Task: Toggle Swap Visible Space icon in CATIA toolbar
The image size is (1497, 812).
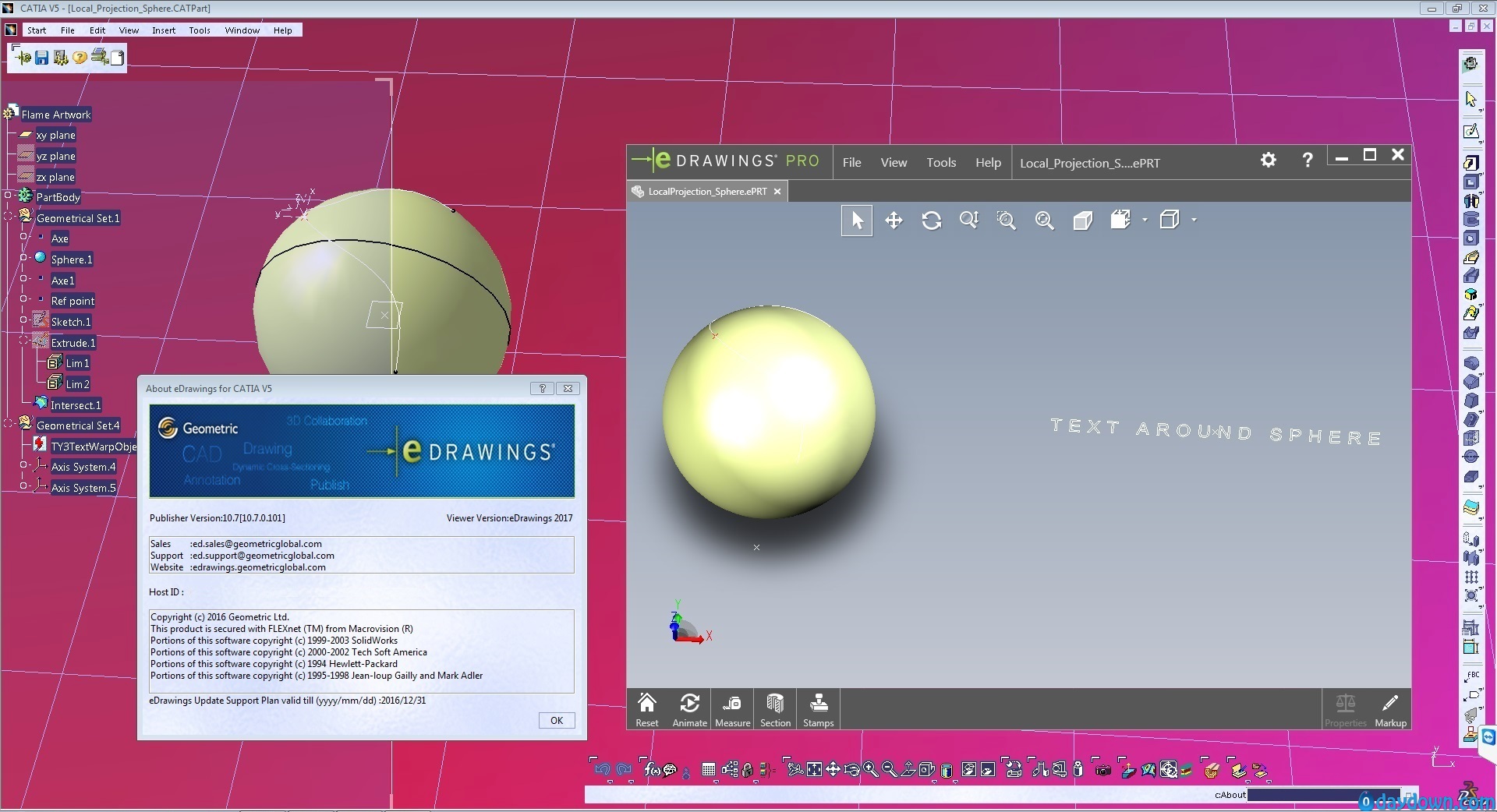Action: tap(988, 770)
